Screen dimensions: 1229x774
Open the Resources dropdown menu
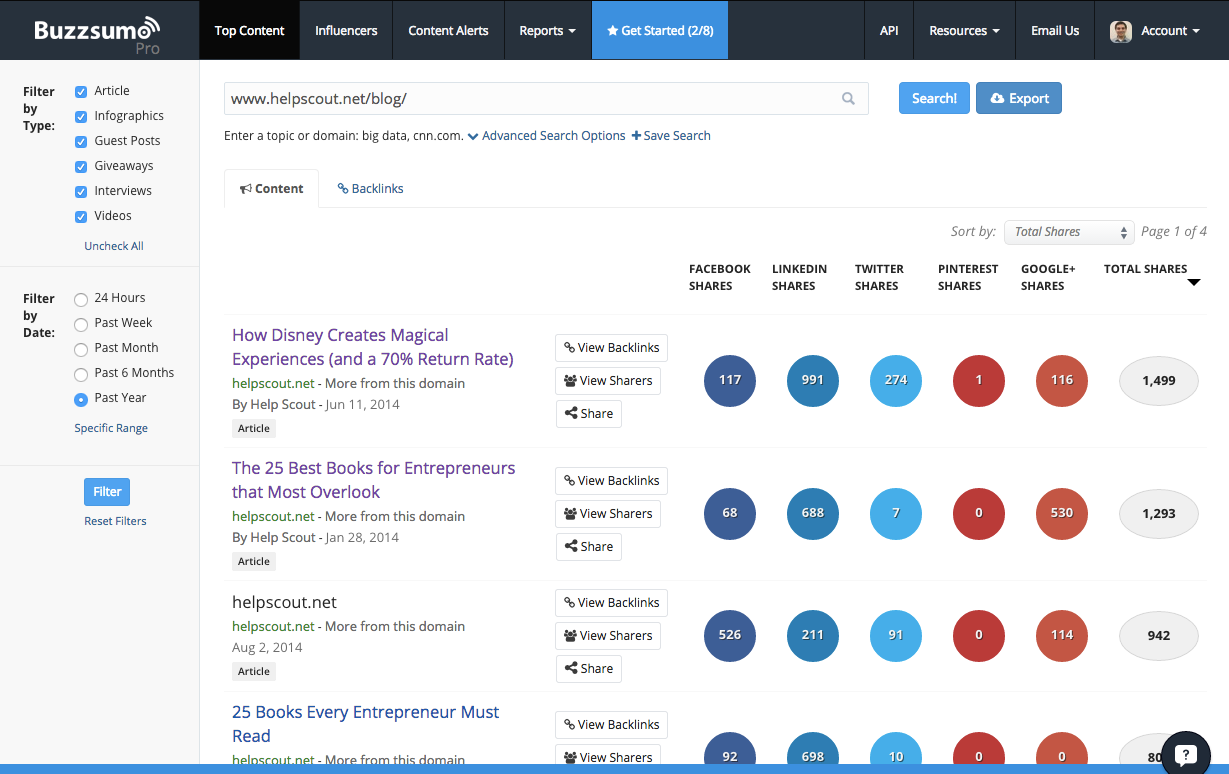tap(964, 30)
